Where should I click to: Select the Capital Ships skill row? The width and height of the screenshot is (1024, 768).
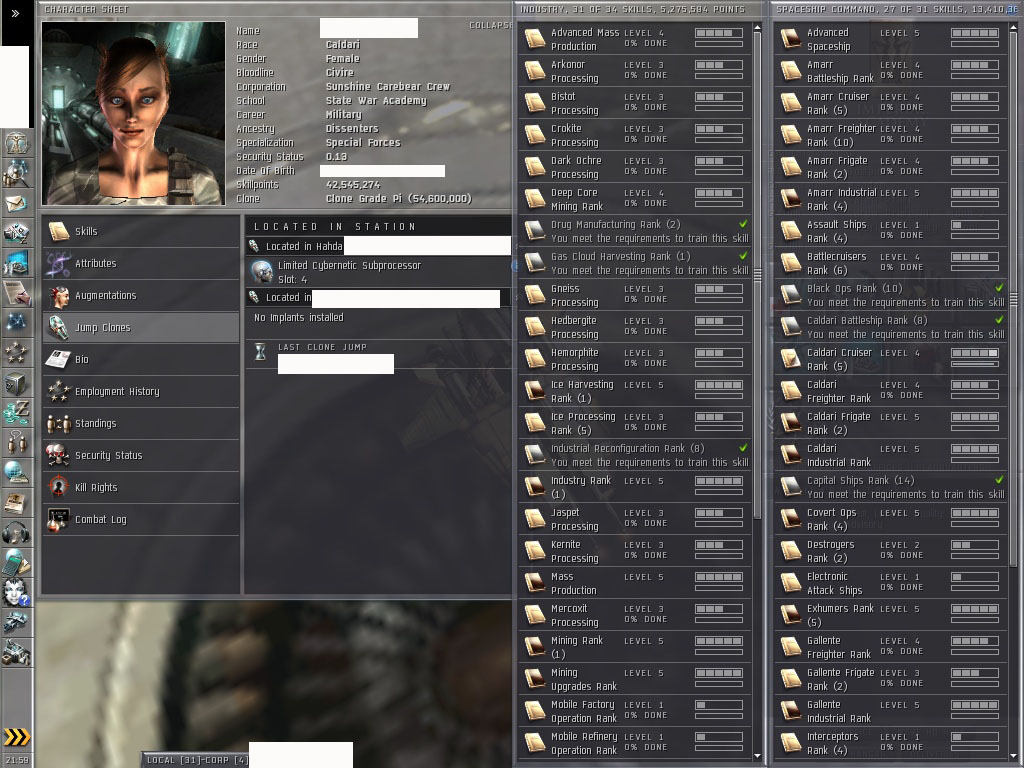[891, 487]
